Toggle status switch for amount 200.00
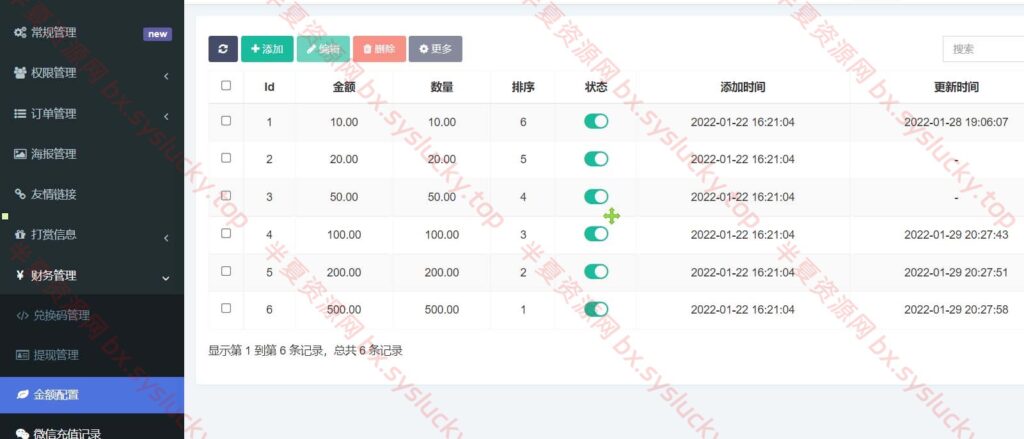The height and width of the screenshot is (439, 1024). point(596,272)
